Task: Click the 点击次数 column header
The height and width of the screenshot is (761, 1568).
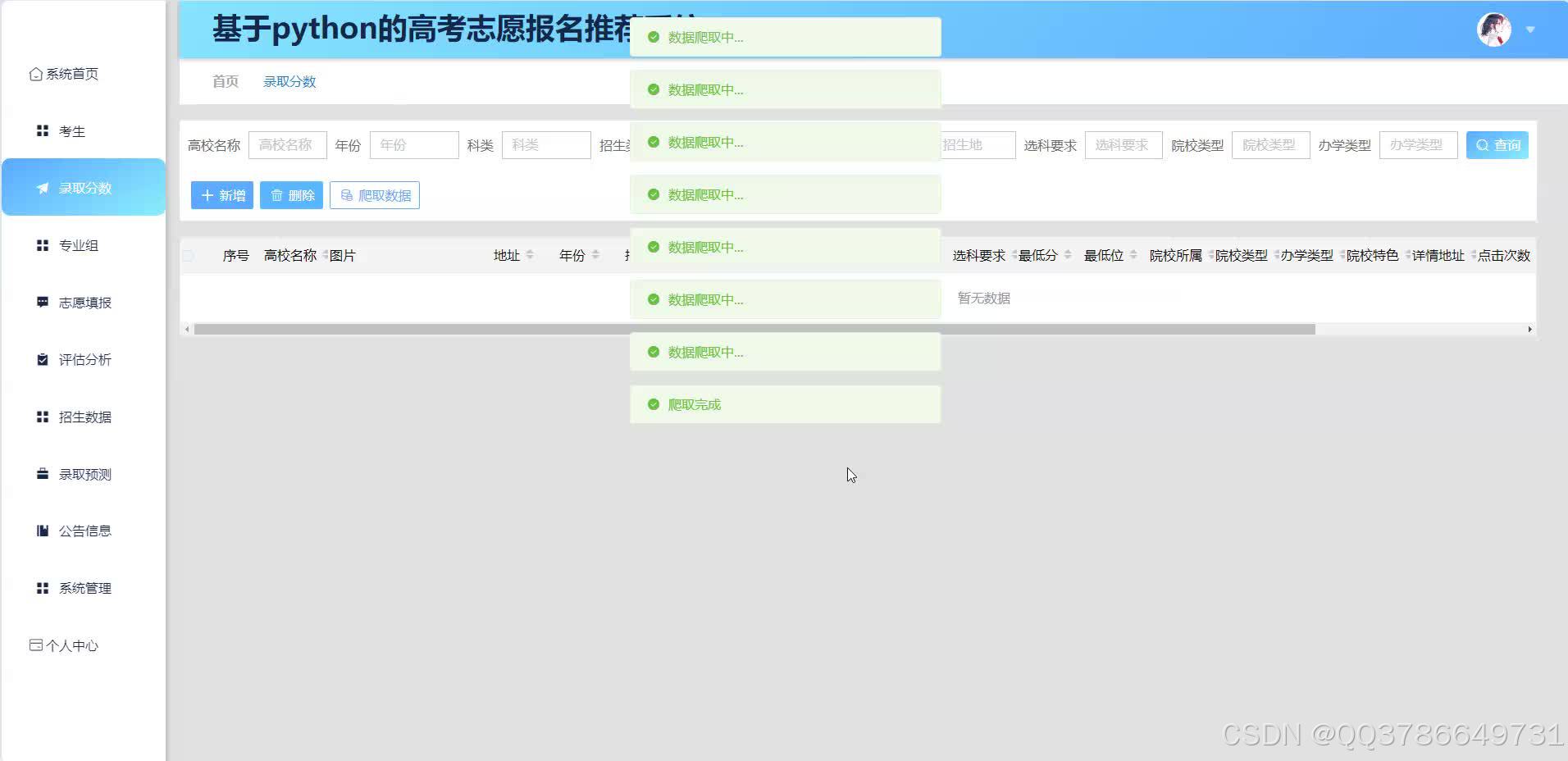Action: (x=1504, y=255)
